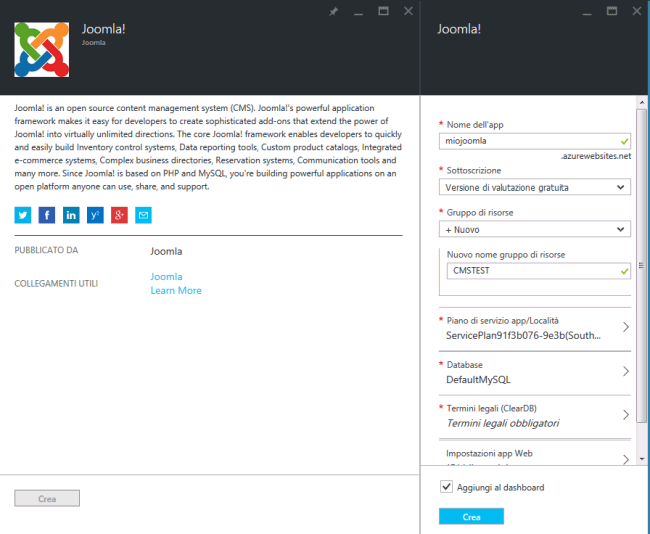This screenshot has width=650, height=534.
Task: Click the Joomla publisher name text
Action: (x=166, y=251)
